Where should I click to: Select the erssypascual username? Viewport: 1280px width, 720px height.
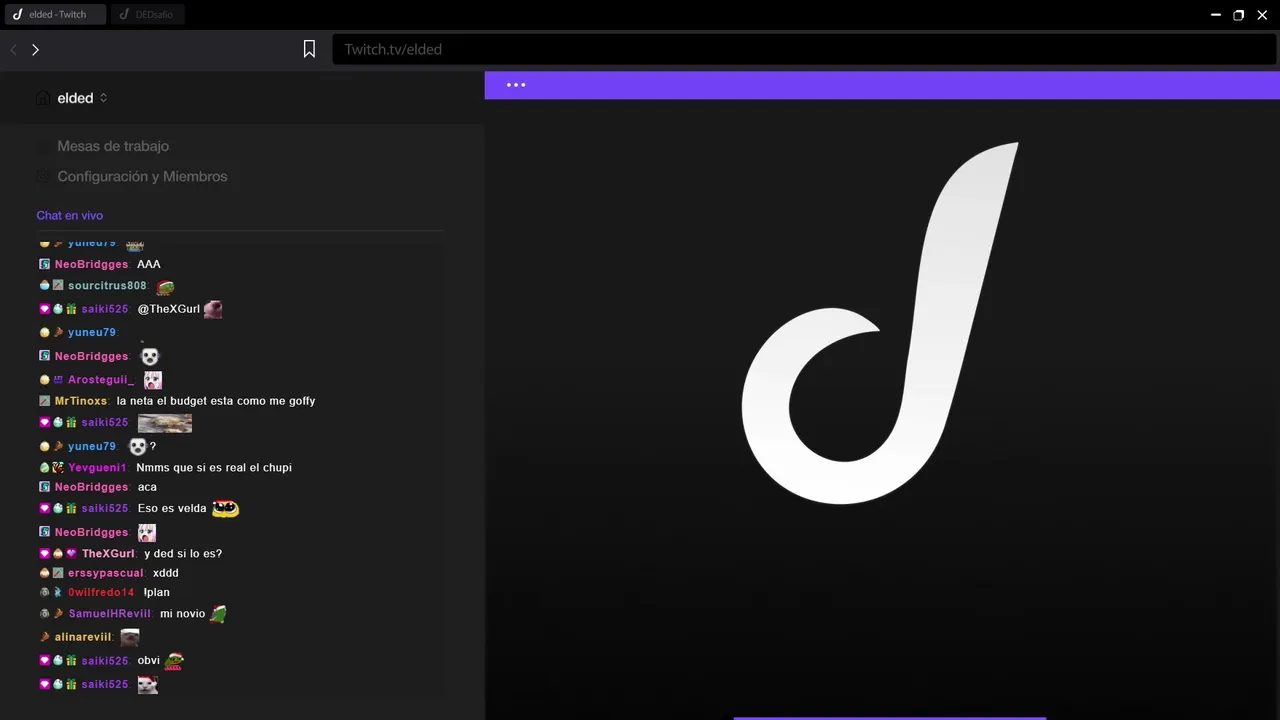pos(106,573)
